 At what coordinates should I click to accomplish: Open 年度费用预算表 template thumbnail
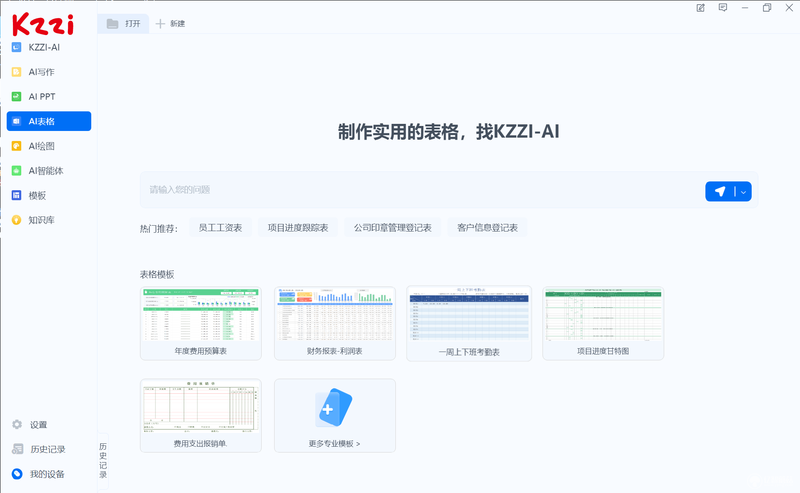[x=201, y=315]
